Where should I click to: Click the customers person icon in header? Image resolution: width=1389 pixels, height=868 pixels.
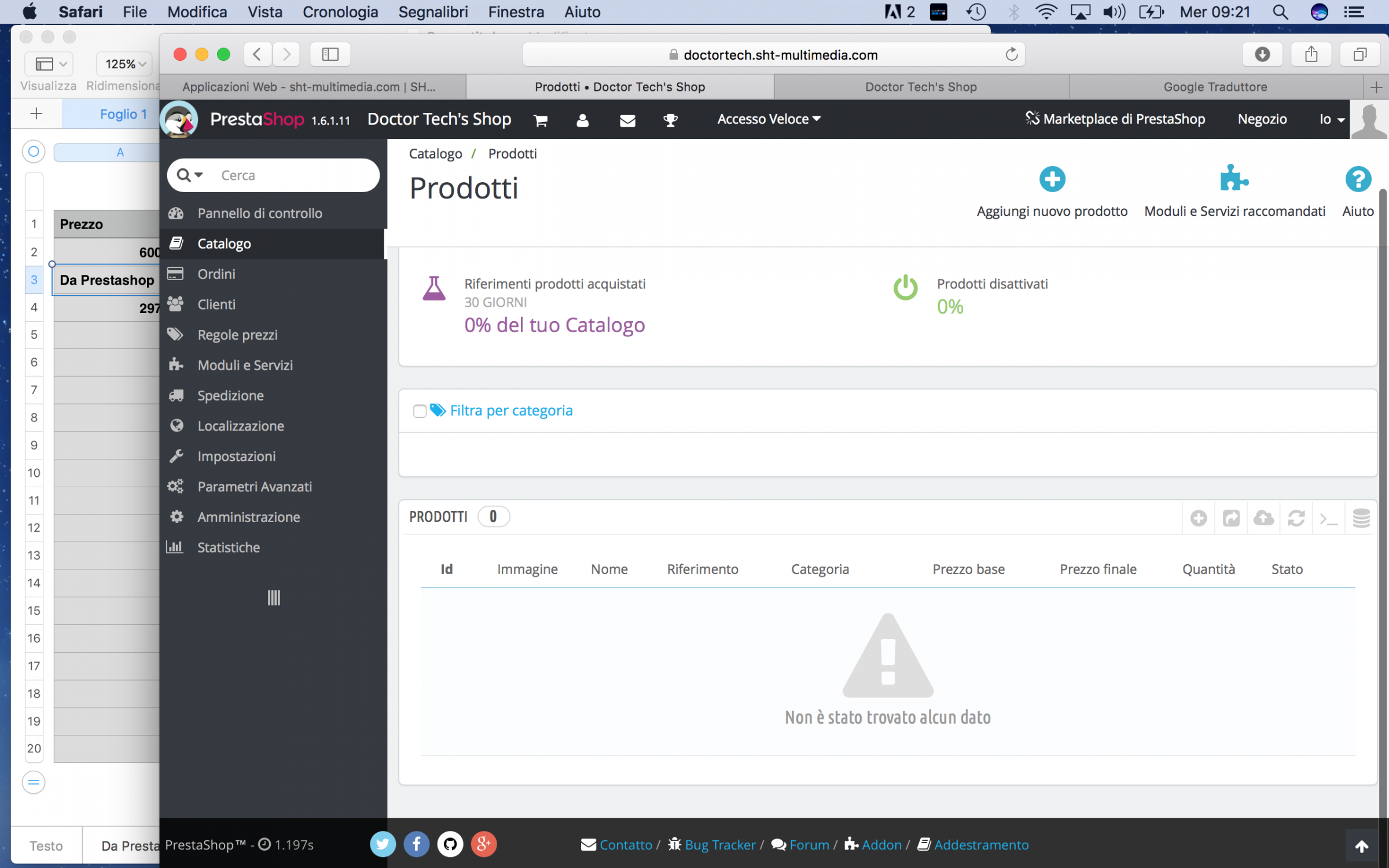582,120
